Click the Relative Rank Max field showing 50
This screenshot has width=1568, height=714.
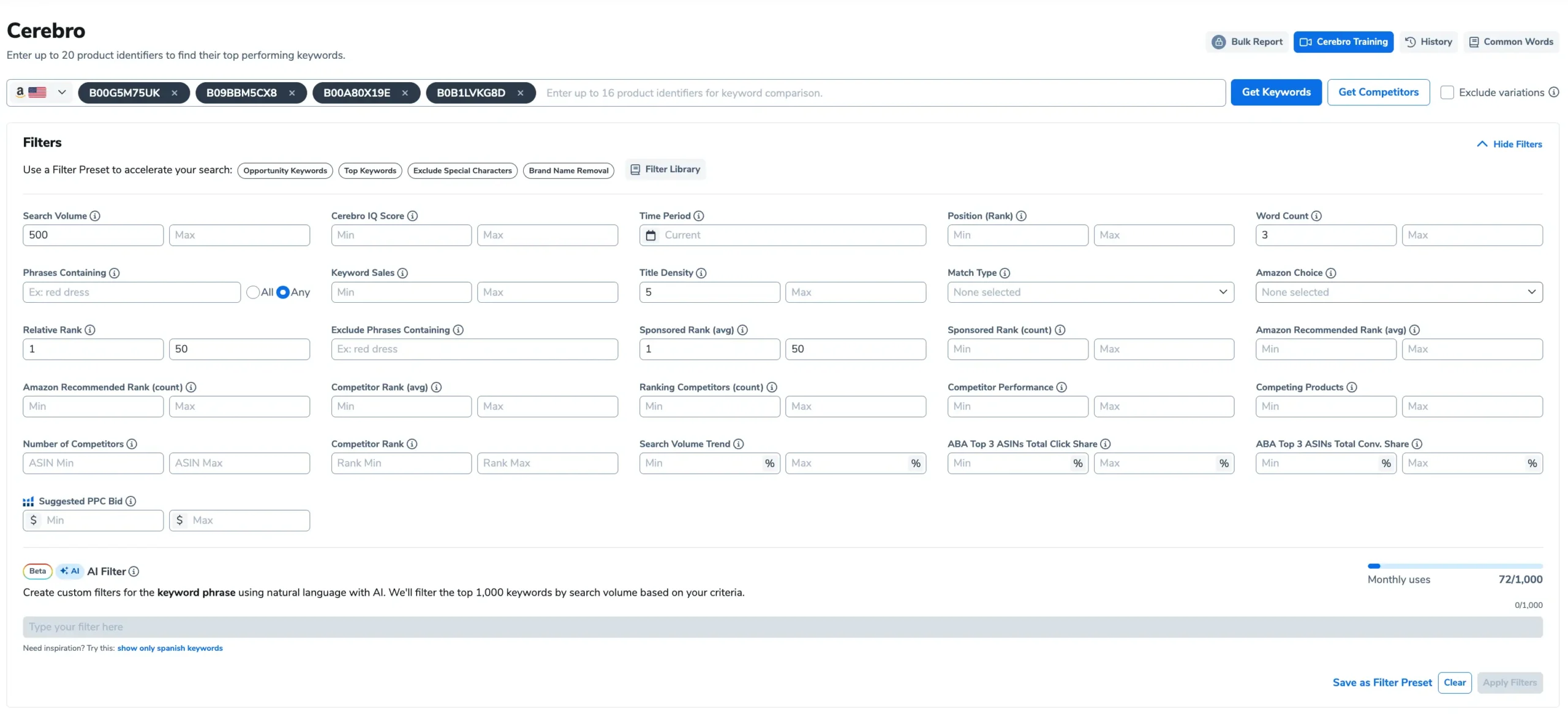tap(239, 349)
